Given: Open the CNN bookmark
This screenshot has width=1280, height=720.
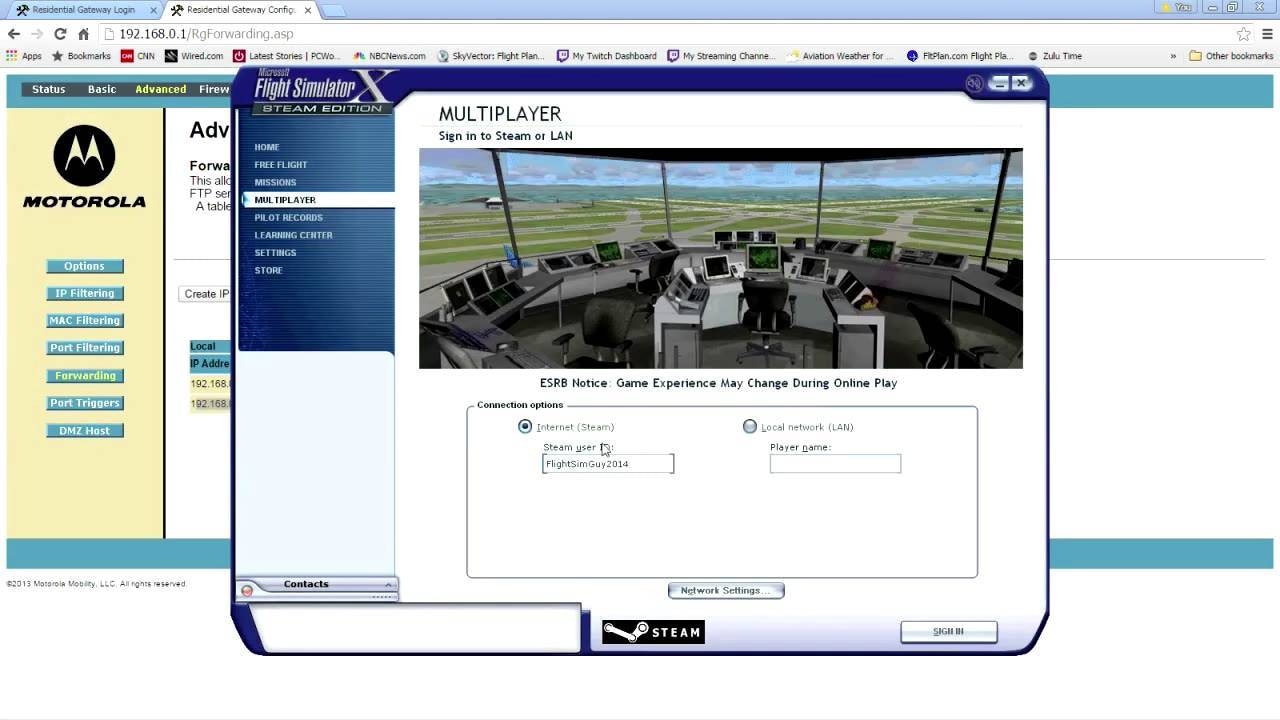Looking at the screenshot, I should [138, 56].
